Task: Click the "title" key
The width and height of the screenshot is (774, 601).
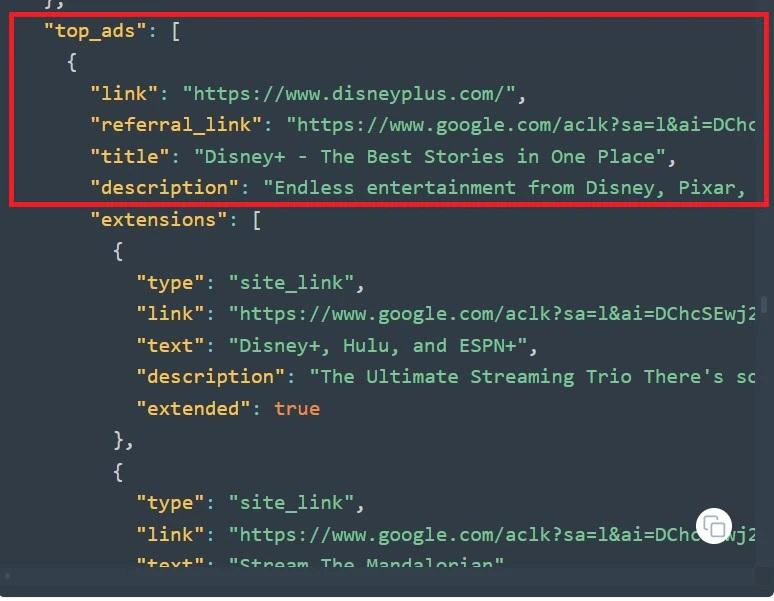Action: tap(130, 156)
